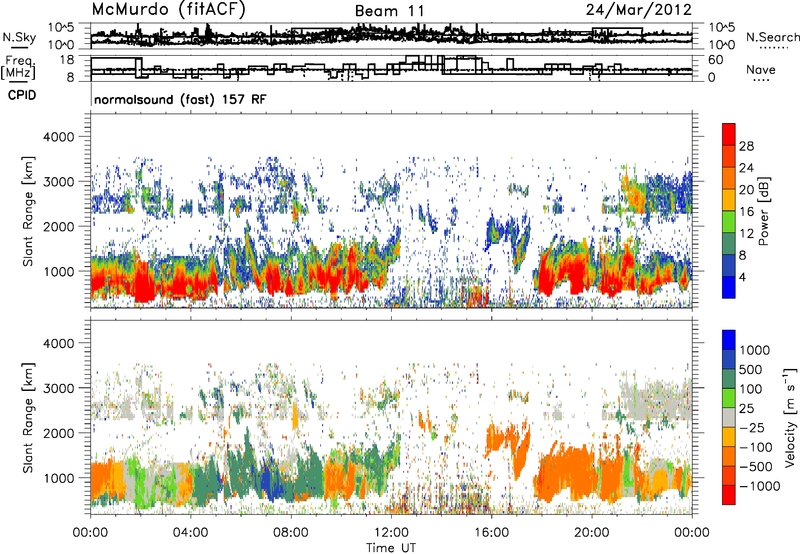Click the N.Search legend label
Viewport: 800px width, 554px height.
pos(773,37)
